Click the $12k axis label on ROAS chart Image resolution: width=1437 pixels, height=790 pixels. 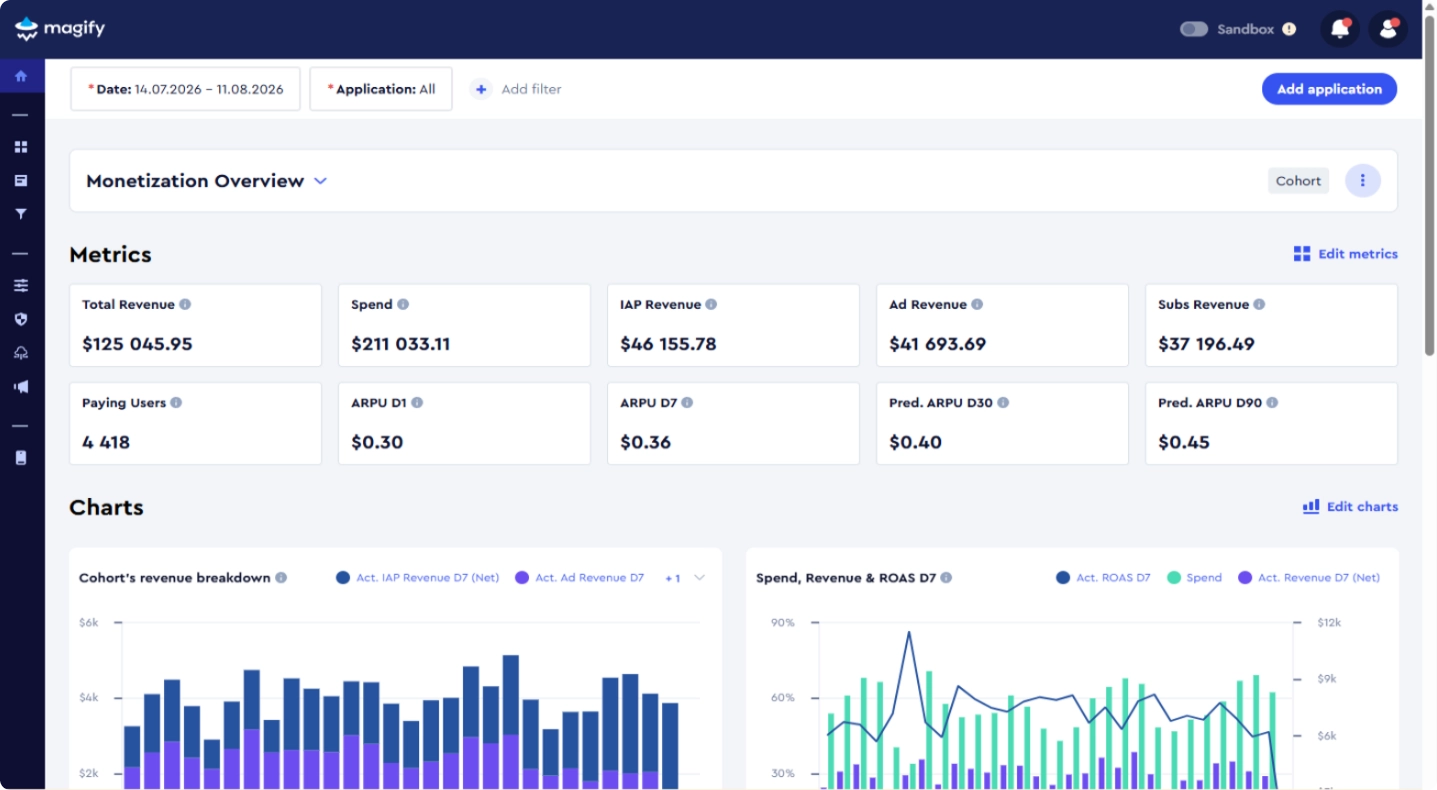coord(1329,622)
